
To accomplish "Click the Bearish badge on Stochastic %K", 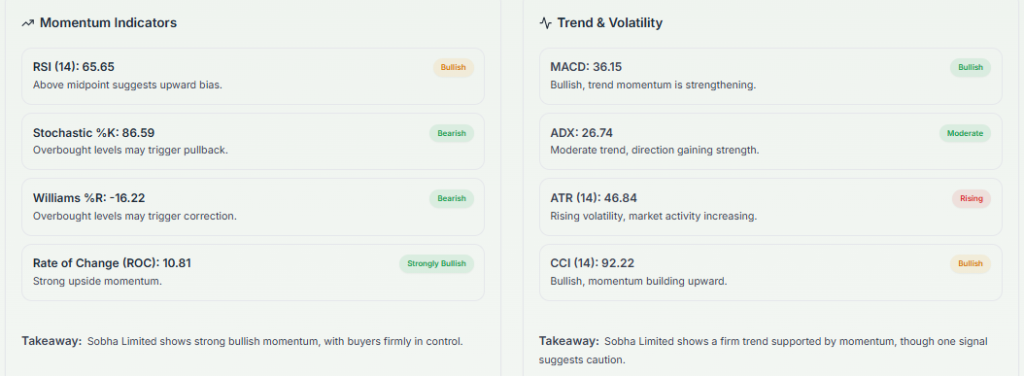I will tap(452, 133).
